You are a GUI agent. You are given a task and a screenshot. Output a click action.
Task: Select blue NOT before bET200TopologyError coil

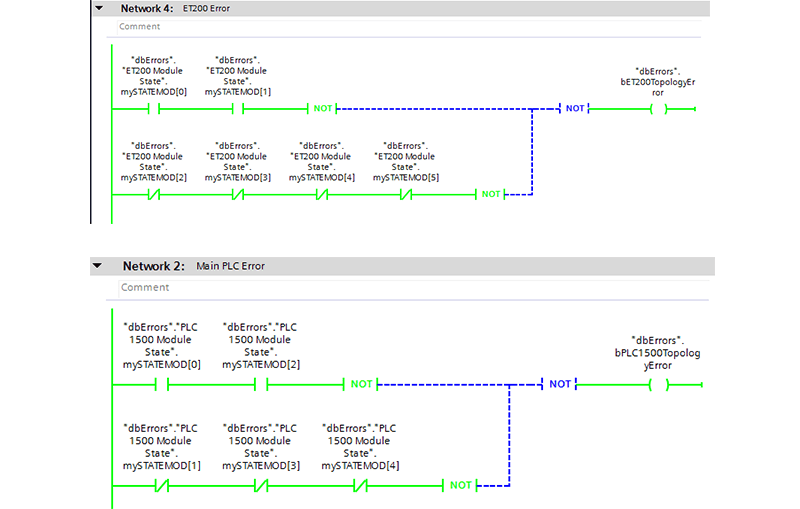pyautogui.click(x=574, y=109)
